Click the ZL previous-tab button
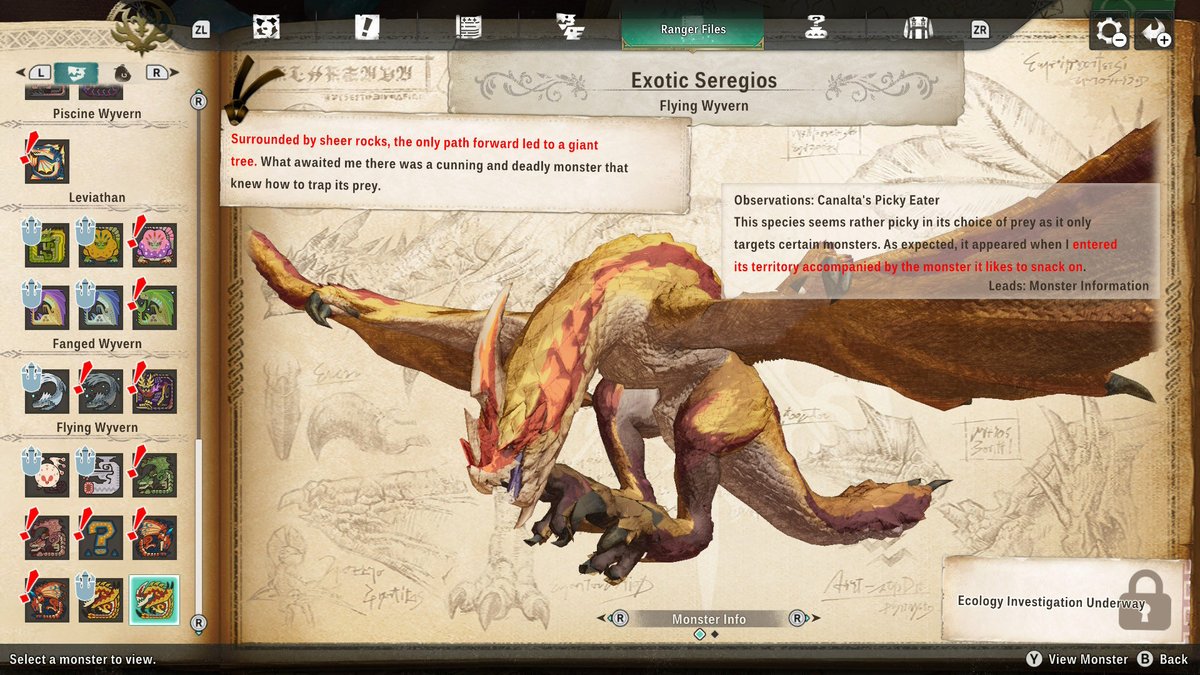This screenshot has width=1200, height=675. (x=201, y=30)
